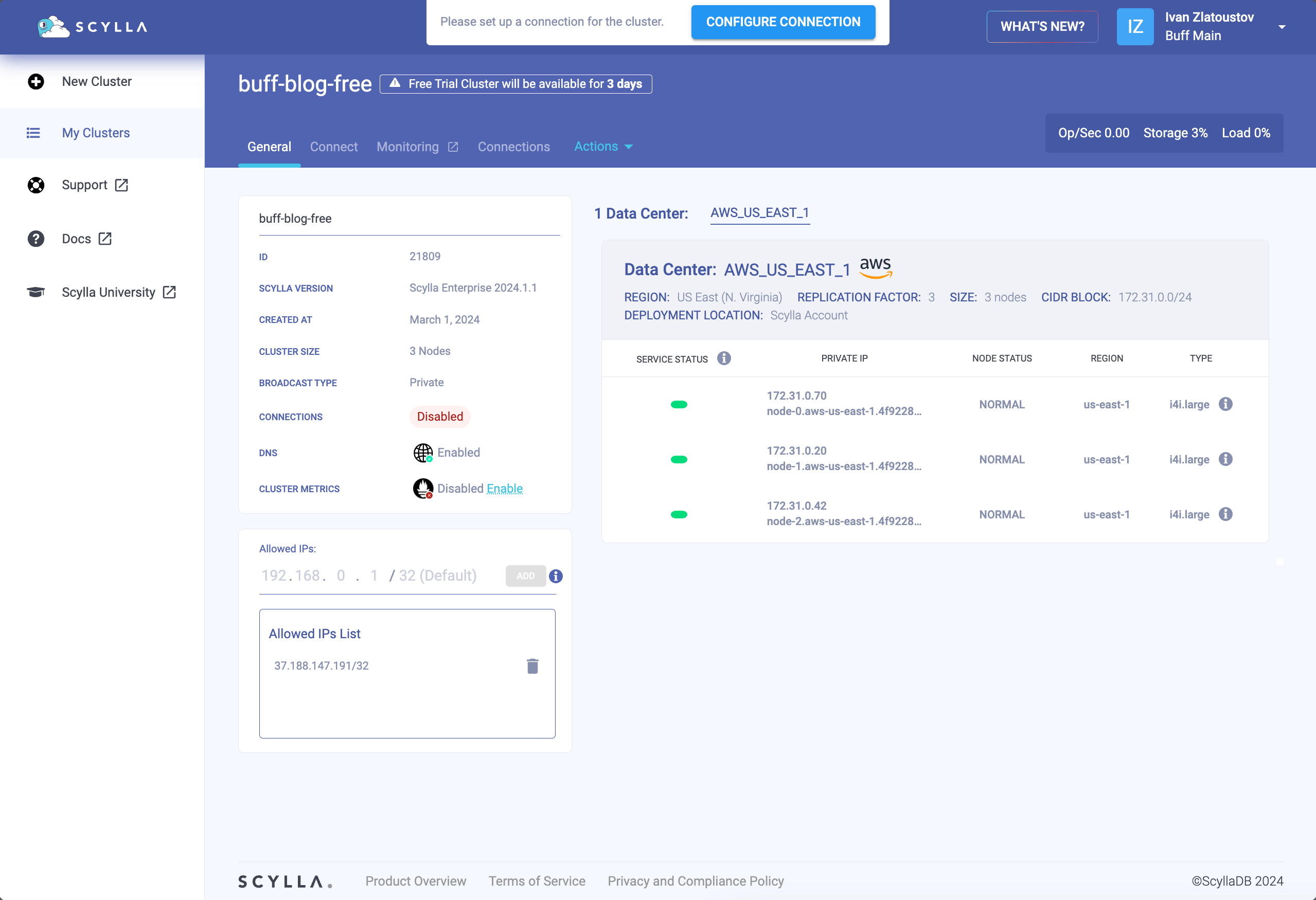Click the buff-blog-free cluster name field
The image size is (1316, 900).
[410, 219]
